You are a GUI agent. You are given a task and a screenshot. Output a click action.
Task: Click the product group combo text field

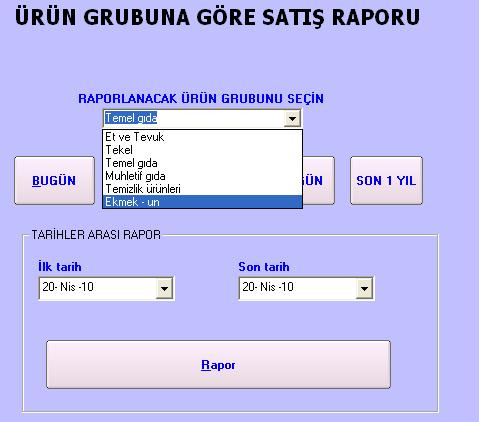click(x=194, y=118)
